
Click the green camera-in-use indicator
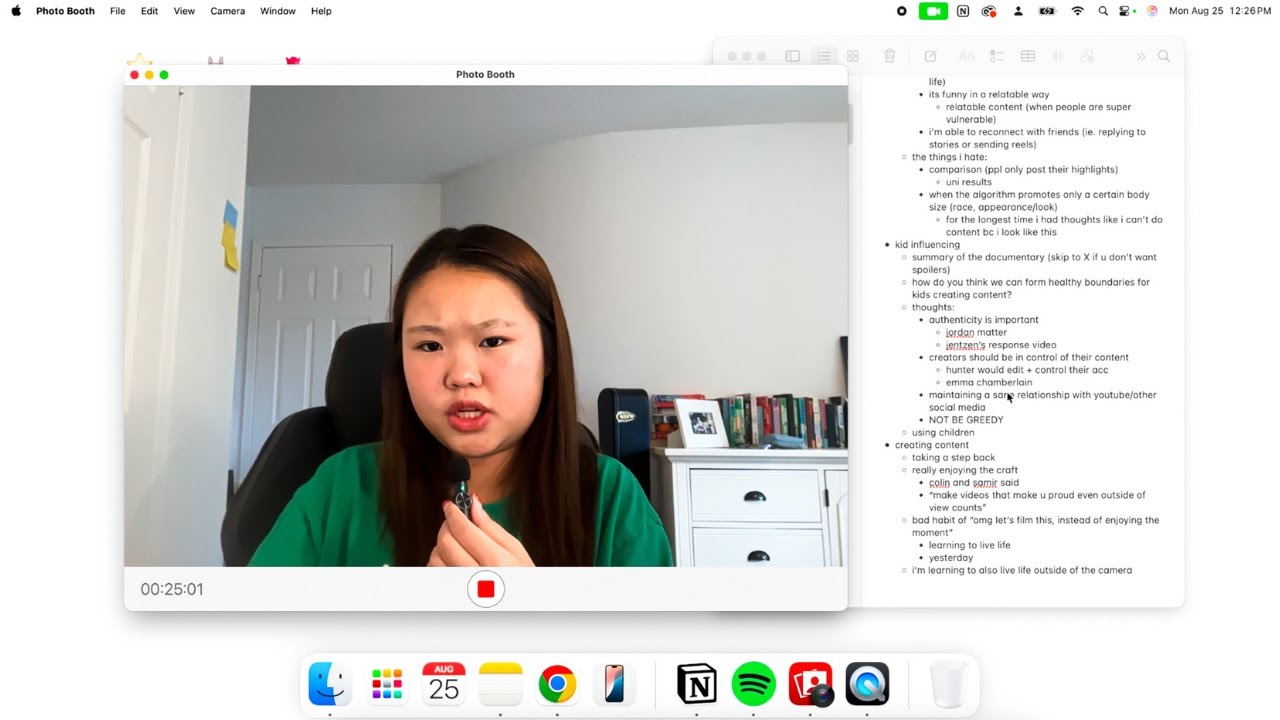[x=933, y=11]
